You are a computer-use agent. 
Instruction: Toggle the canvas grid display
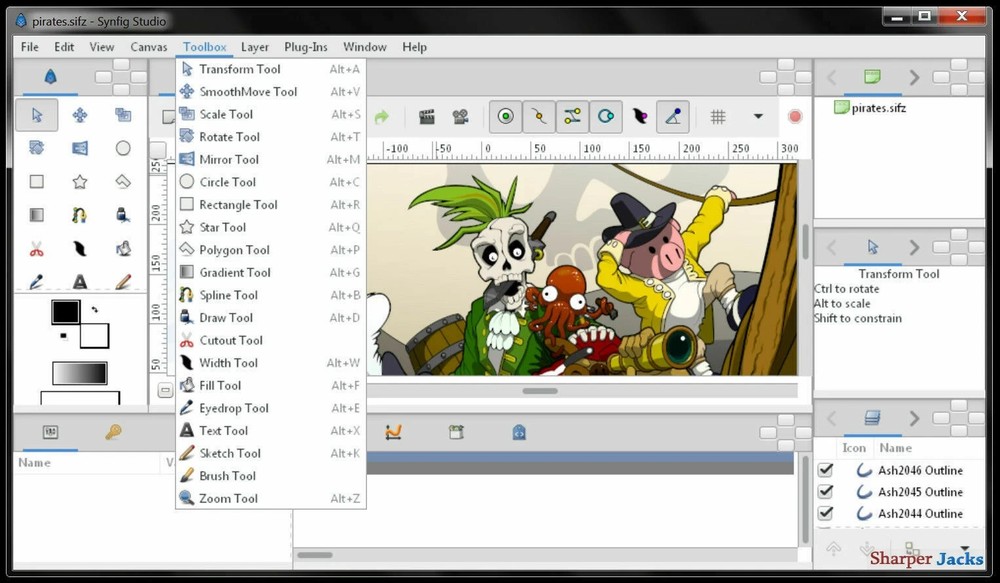718,117
